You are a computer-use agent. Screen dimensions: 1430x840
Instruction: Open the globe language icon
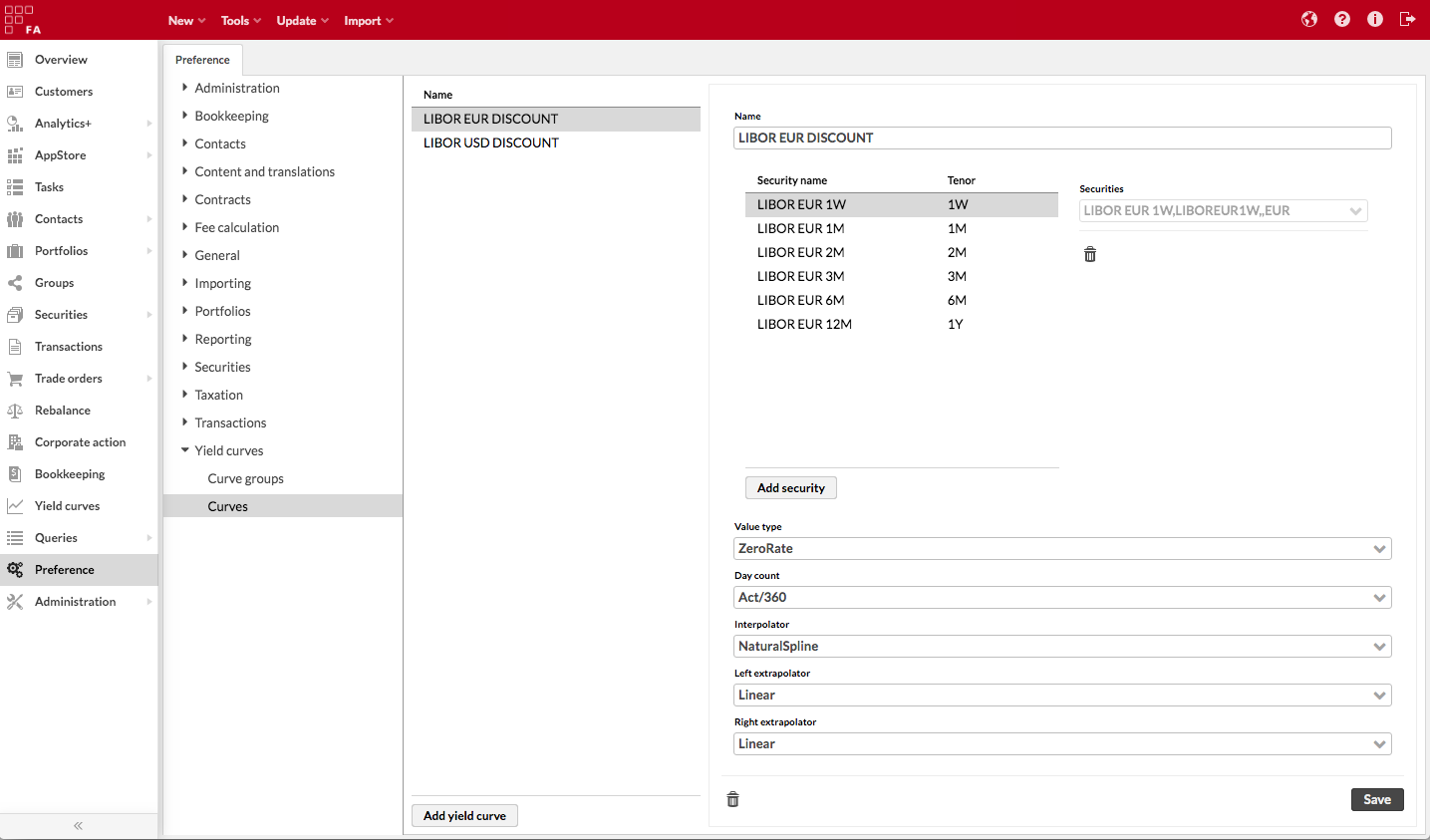pyautogui.click(x=1309, y=19)
